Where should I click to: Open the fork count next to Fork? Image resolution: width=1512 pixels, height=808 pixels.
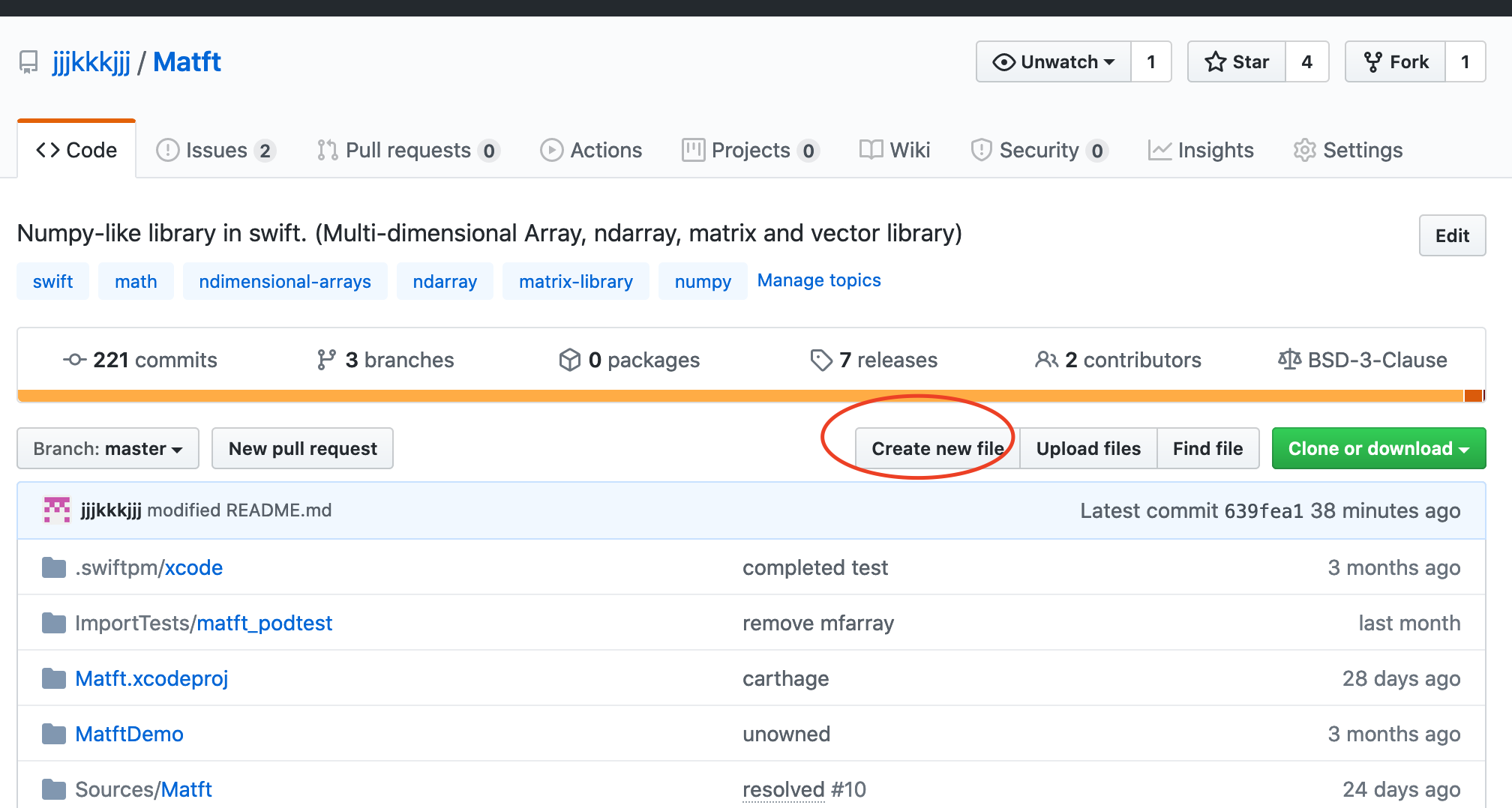click(1465, 61)
